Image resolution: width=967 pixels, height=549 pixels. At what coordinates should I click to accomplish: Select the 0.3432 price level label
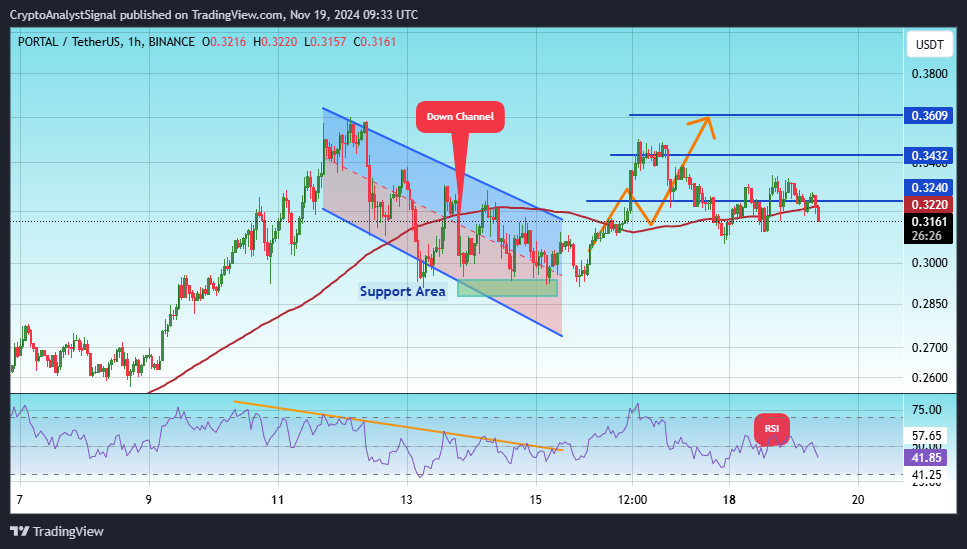[x=929, y=155]
